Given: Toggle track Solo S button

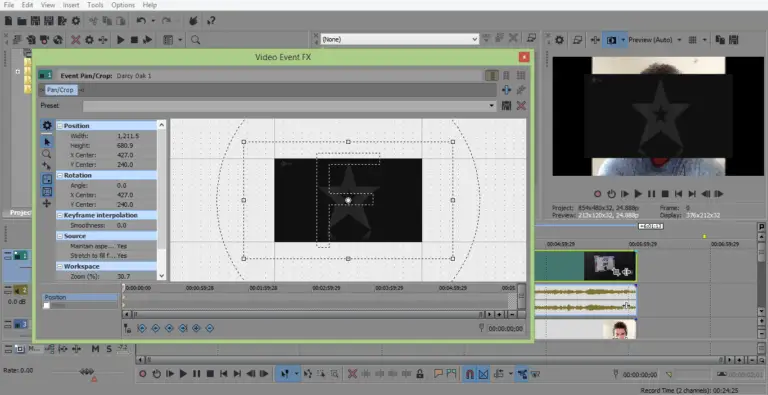Looking at the screenshot, I should (x=109, y=349).
